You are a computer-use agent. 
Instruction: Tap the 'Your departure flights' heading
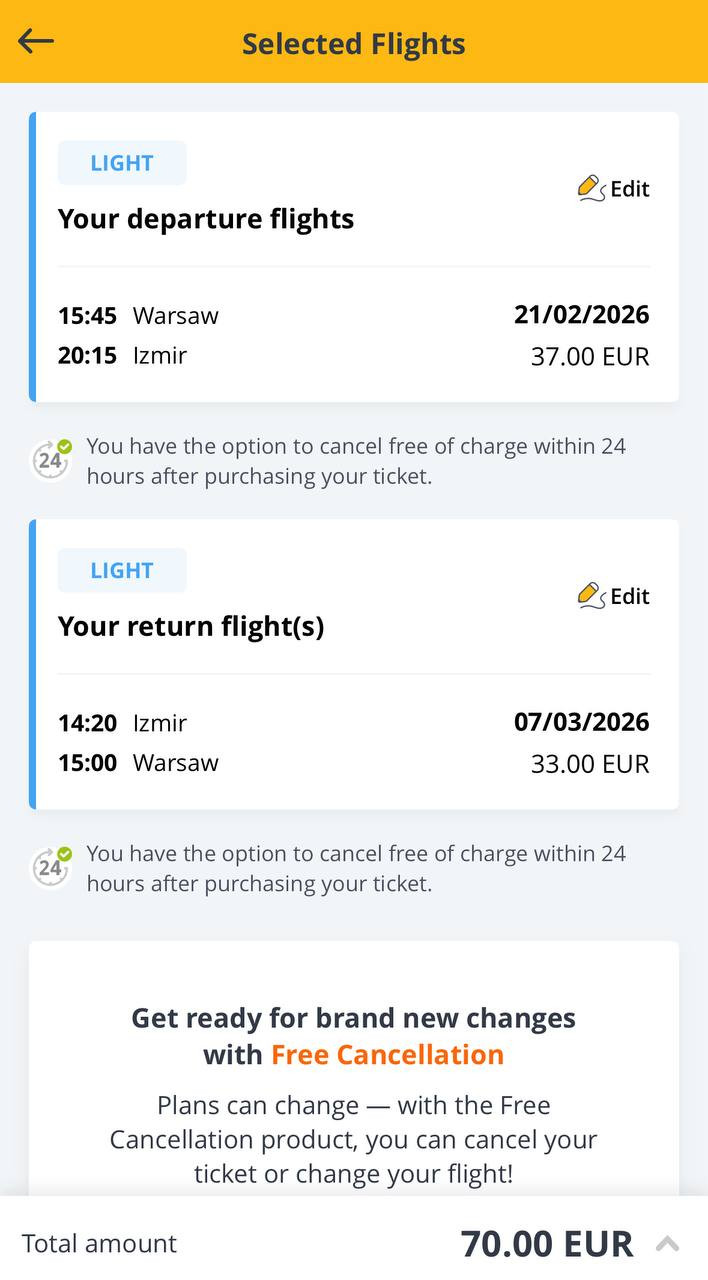click(206, 219)
